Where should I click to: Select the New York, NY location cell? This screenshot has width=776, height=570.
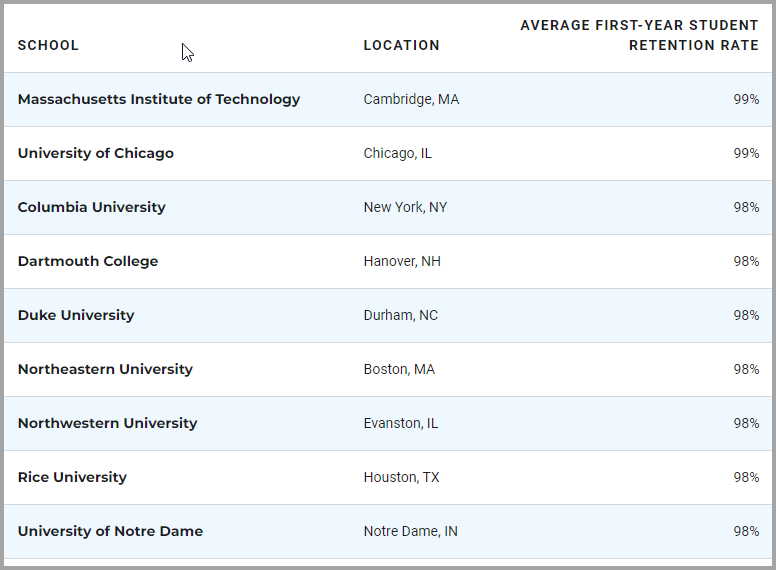pos(405,207)
